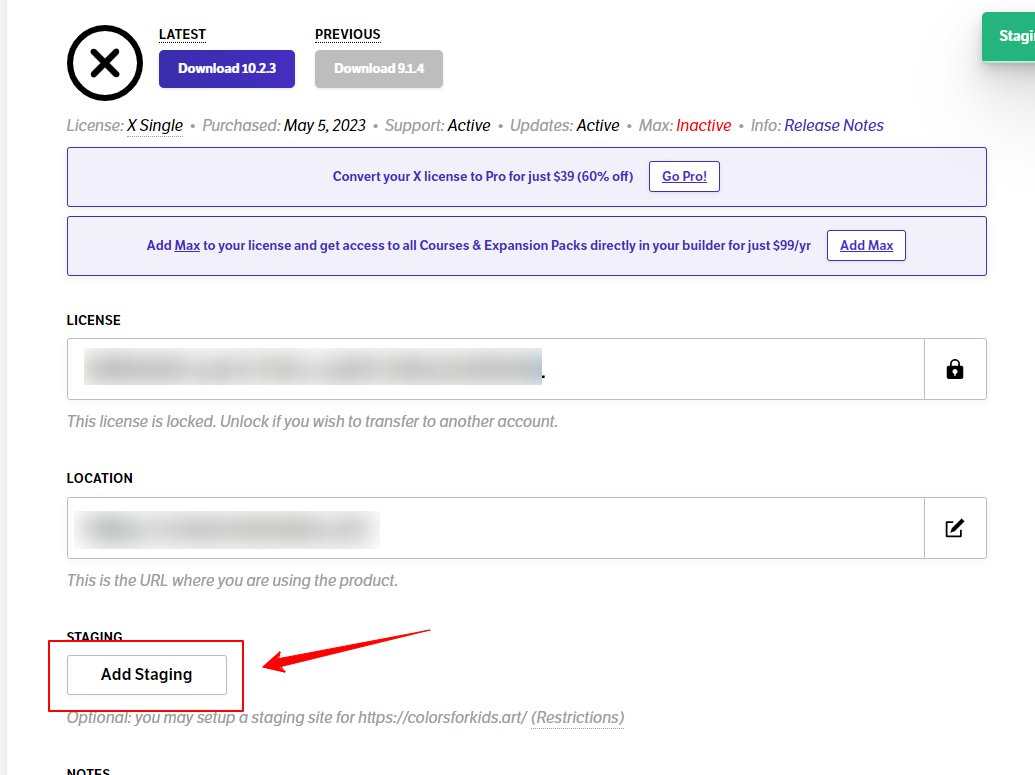The image size is (1035, 775).
Task: Download the latest version 10.2.3
Action: tap(227, 69)
